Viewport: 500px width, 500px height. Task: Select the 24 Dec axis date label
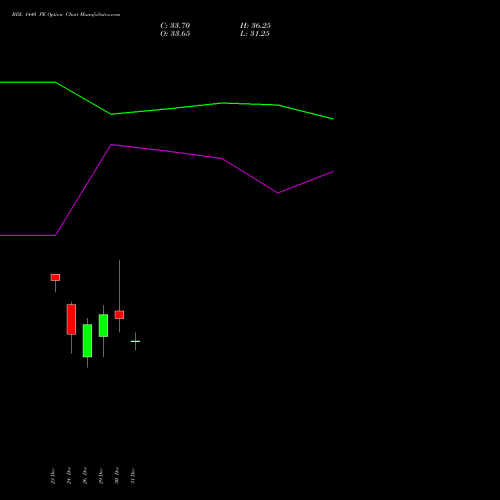coord(69,476)
